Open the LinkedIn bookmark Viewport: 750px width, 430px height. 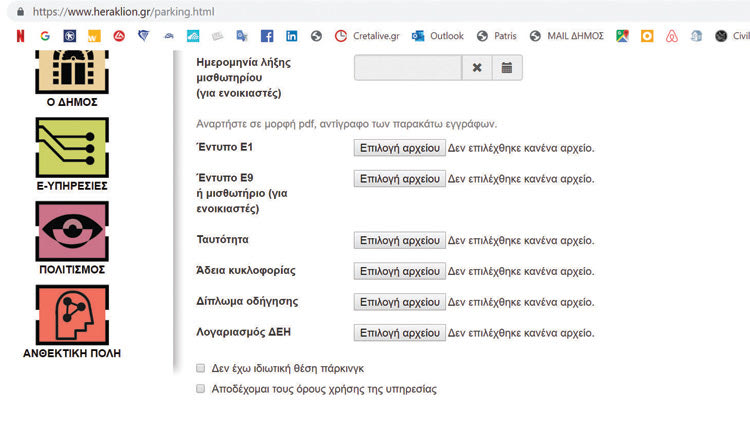[x=291, y=36]
